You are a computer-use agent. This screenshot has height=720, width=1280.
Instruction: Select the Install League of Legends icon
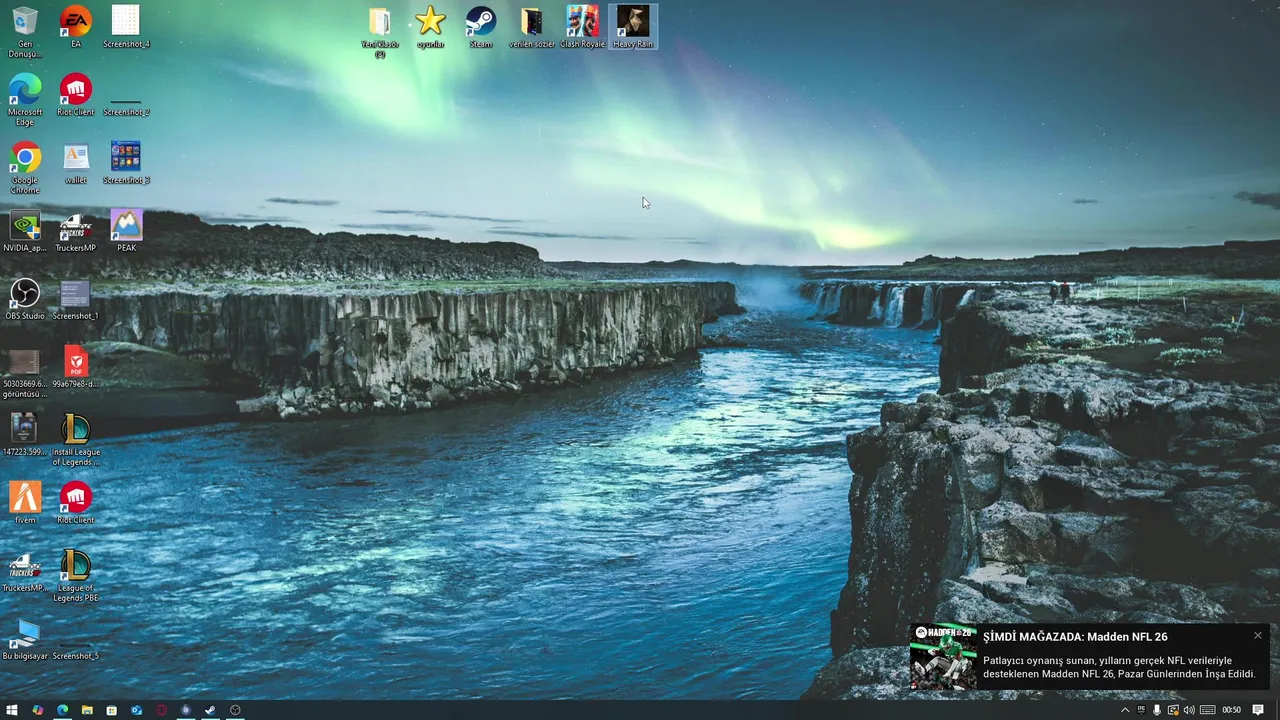(x=76, y=440)
